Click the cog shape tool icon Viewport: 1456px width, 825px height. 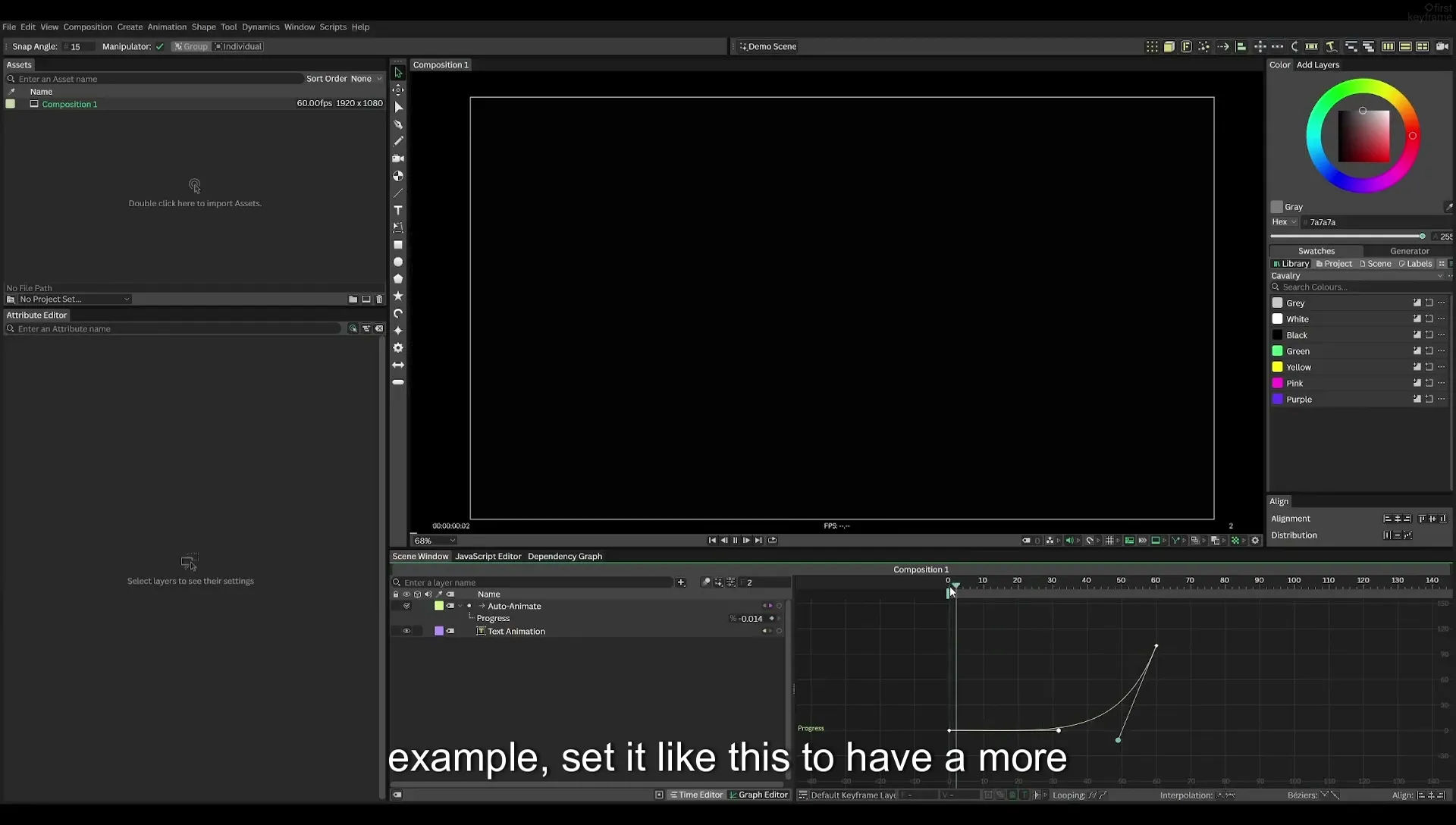click(x=398, y=347)
